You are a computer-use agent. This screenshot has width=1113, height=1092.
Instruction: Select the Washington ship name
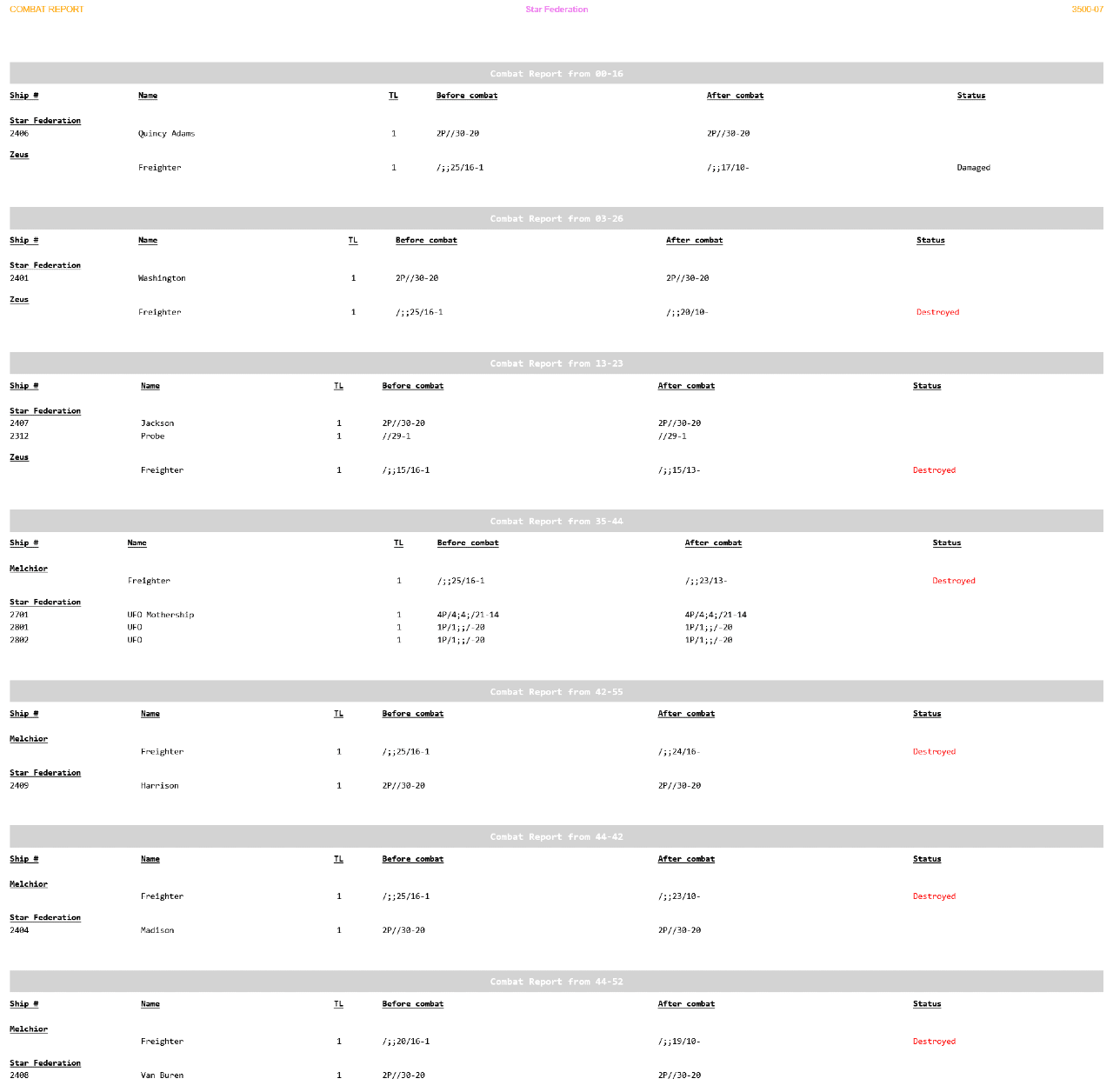(x=162, y=278)
